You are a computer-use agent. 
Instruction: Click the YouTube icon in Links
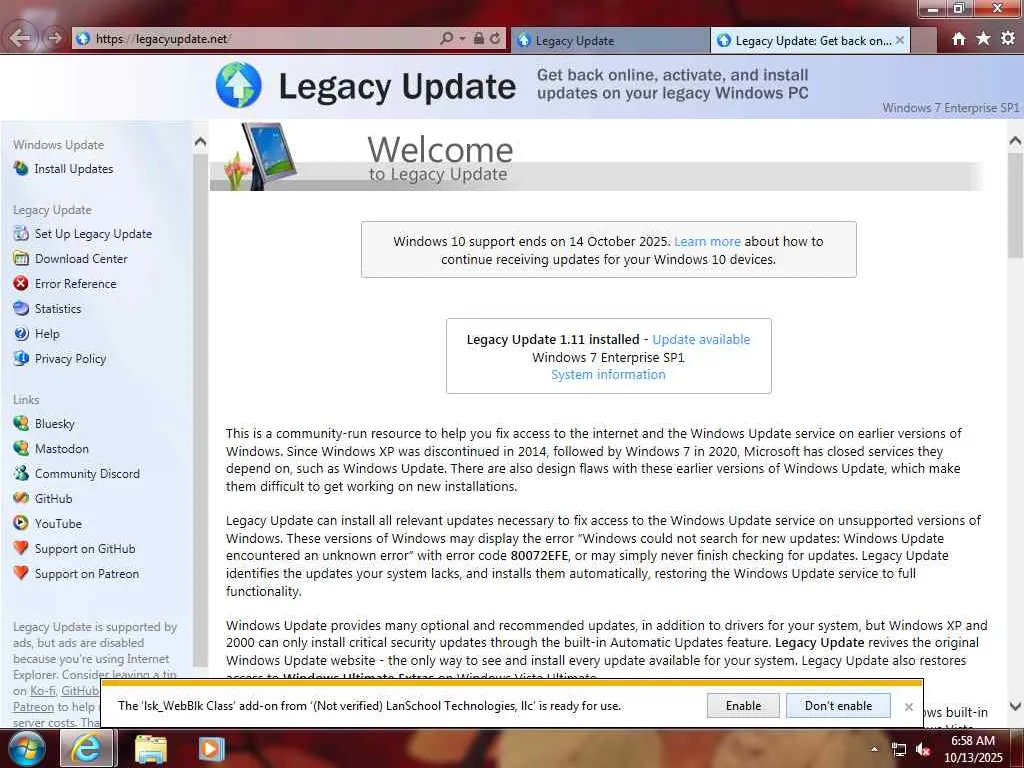pos(21,523)
